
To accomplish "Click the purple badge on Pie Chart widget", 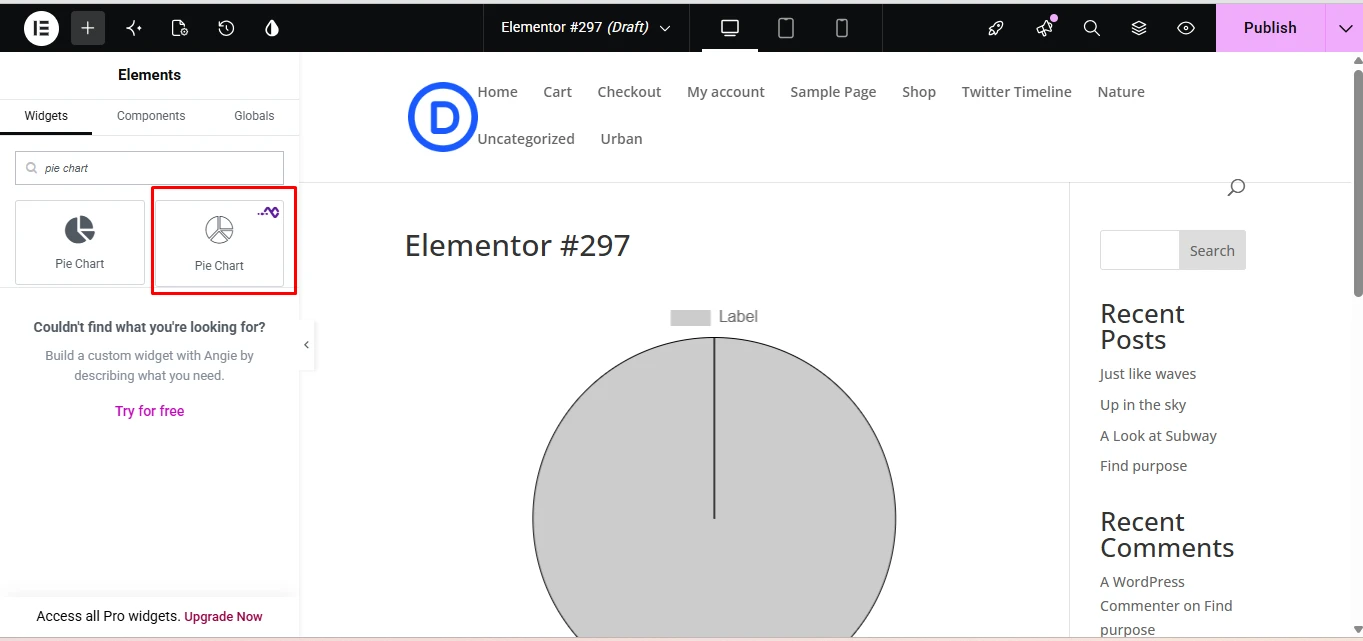I will click(268, 212).
